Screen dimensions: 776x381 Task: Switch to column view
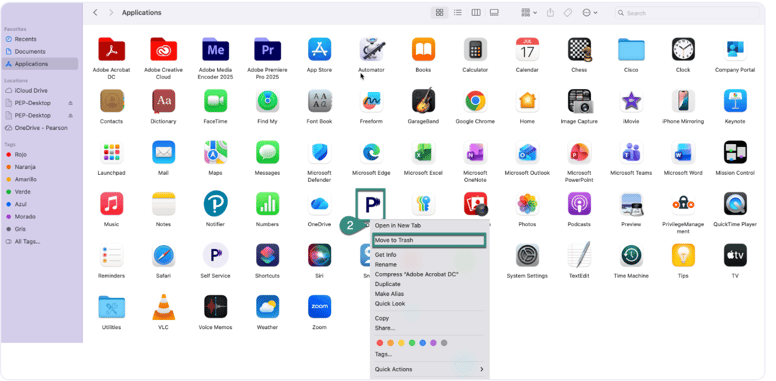(x=476, y=13)
